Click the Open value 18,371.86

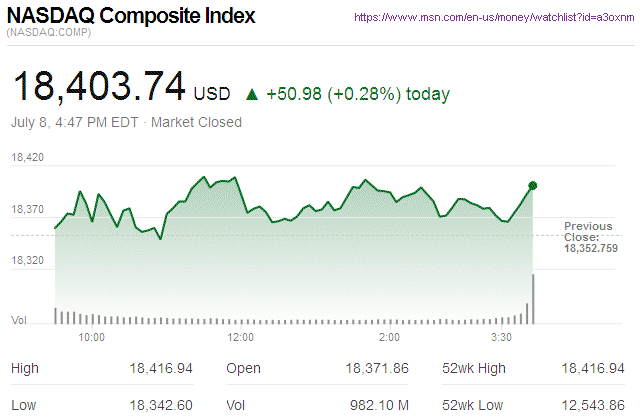(x=377, y=369)
